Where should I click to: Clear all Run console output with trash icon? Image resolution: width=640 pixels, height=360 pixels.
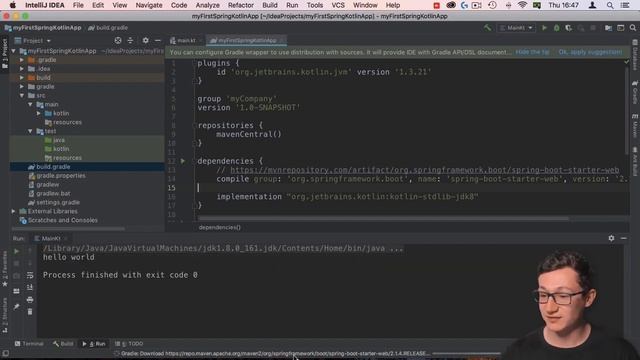30,312
